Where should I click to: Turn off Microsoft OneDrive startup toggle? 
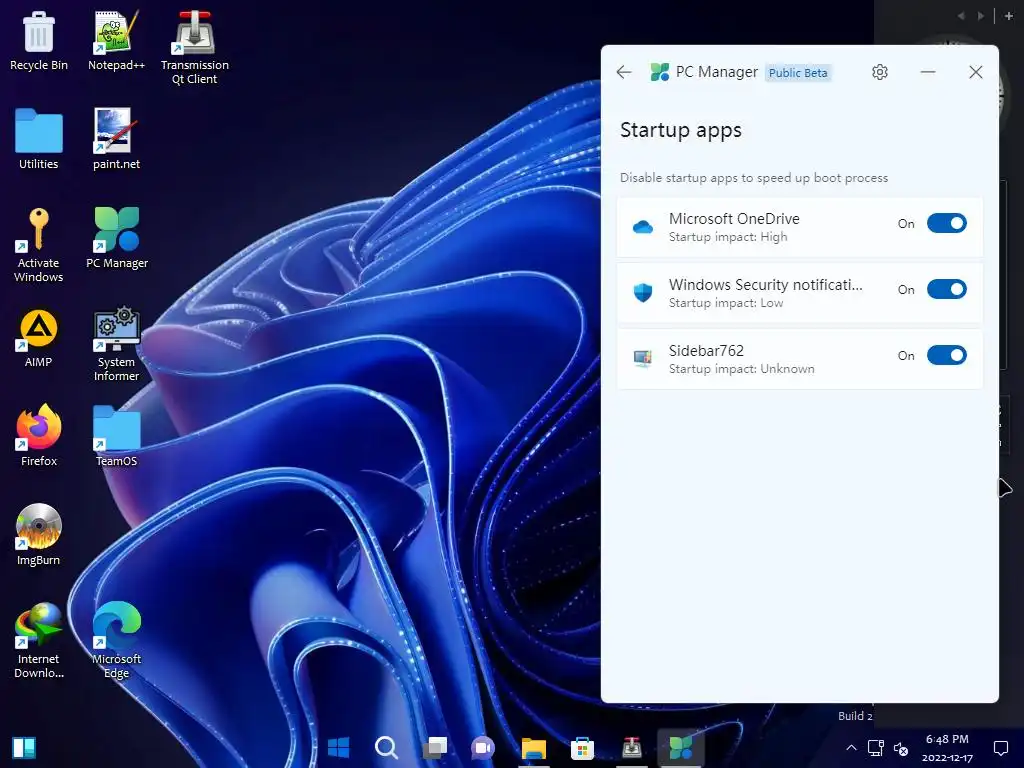[x=946, y=223]
